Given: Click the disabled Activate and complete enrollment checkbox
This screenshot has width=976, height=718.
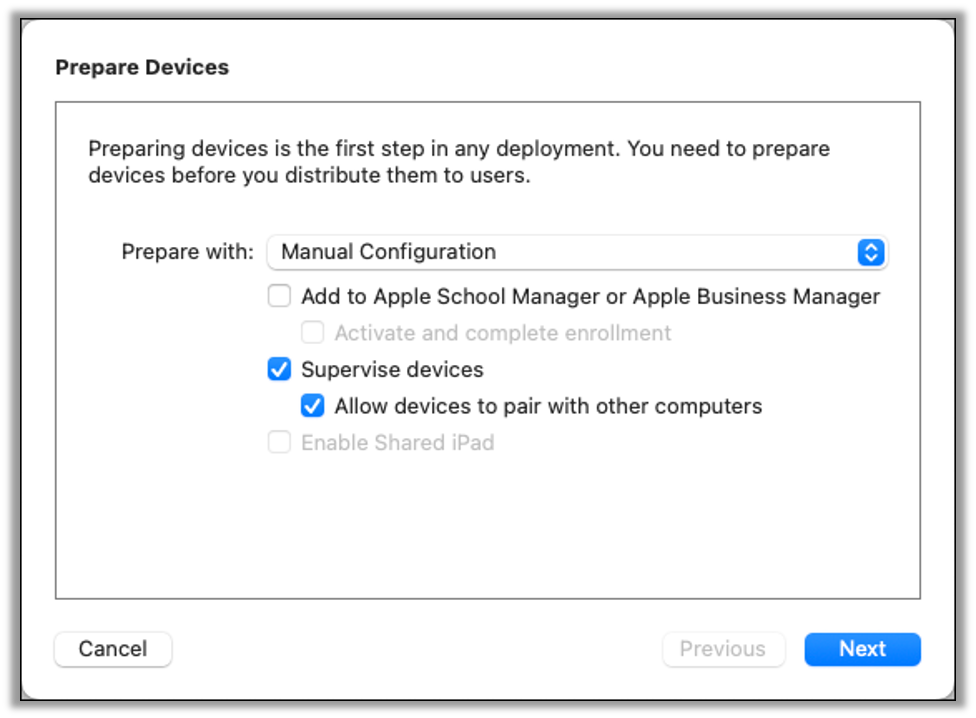Looking at the screenshot, I should point(313,332).
